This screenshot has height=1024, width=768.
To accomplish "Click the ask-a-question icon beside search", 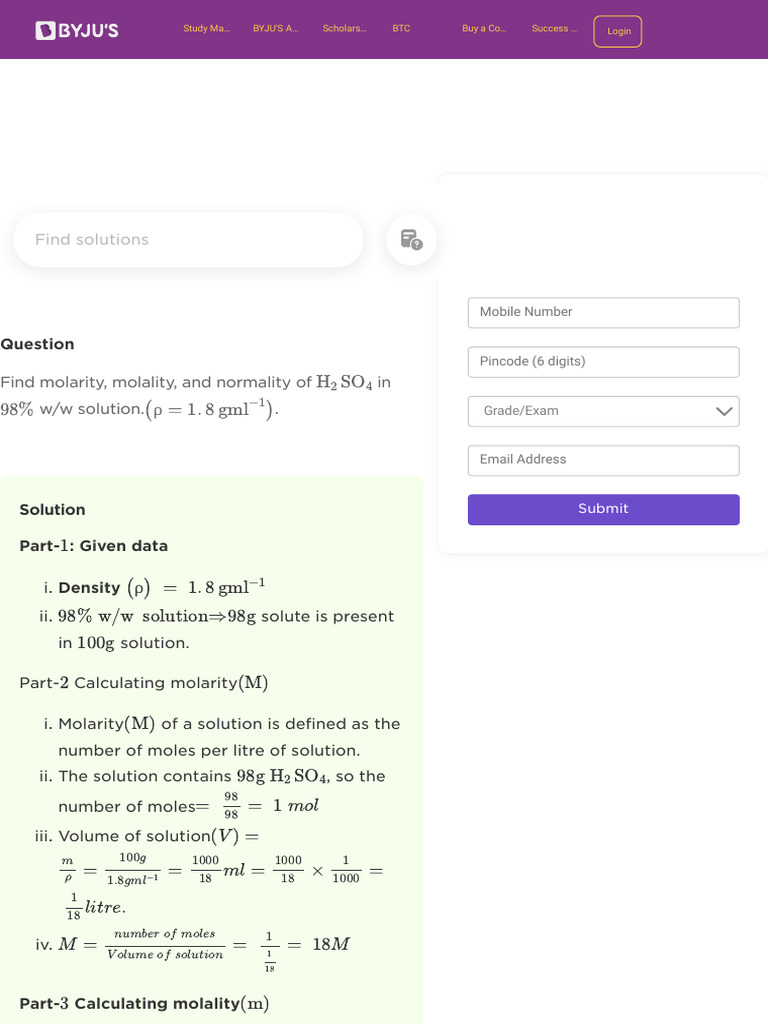I will (411, 240).
